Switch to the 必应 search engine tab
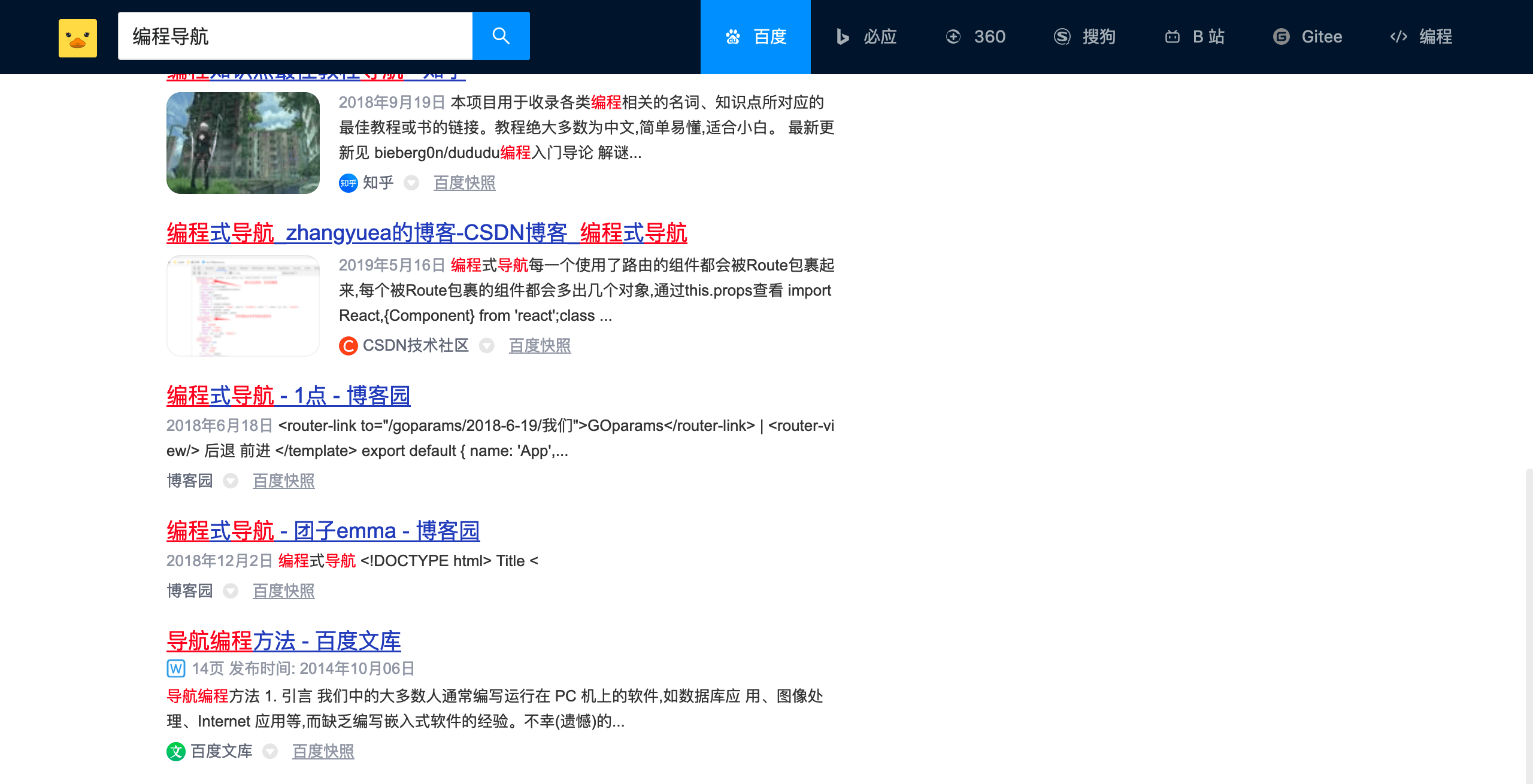 pyautogui.click(x=866, y=37)
